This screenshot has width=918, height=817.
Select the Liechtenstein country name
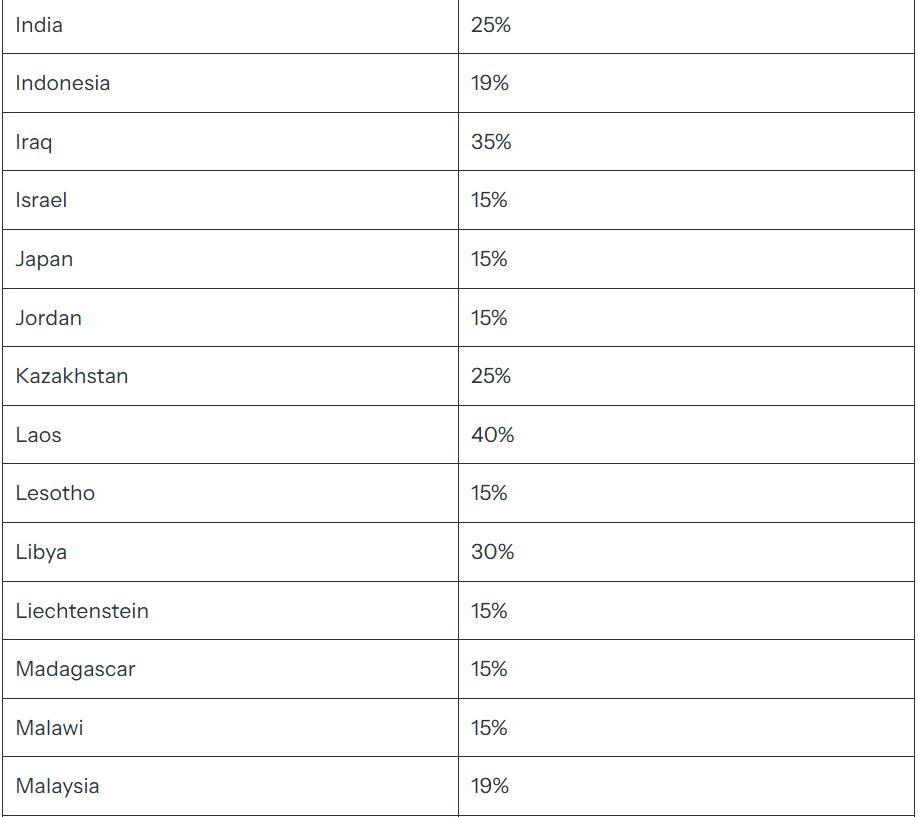[82, 611]
